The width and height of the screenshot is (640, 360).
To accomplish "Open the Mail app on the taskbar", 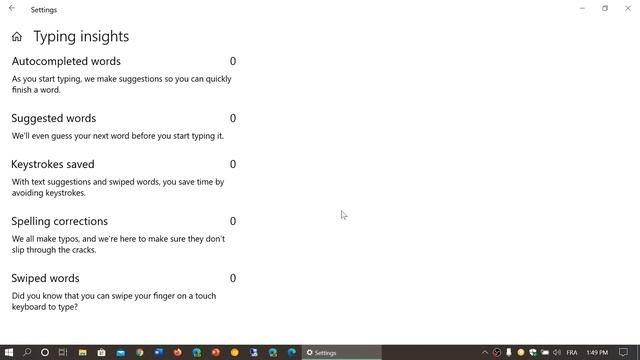I will point(120,352).
